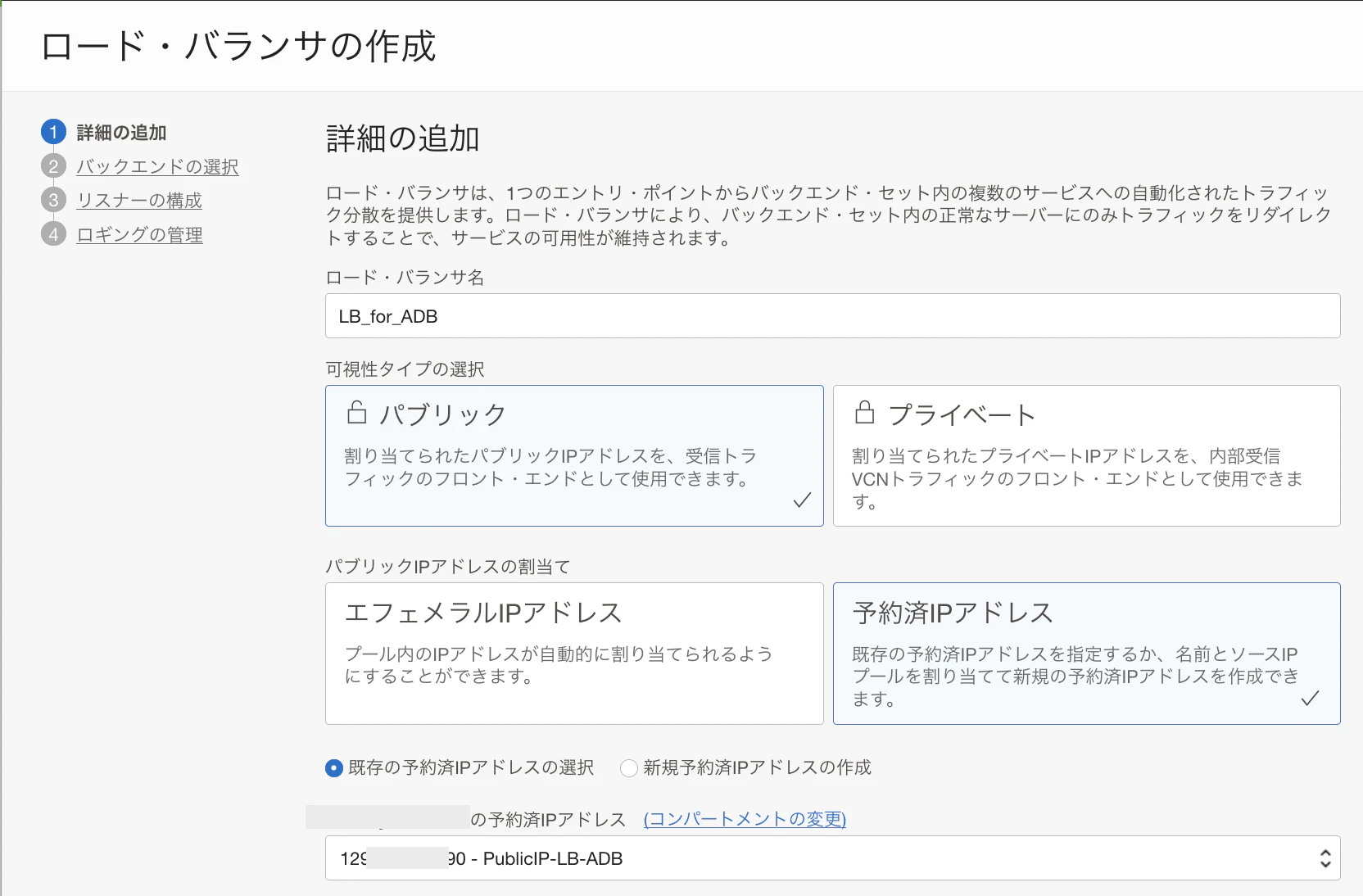
Task: Click the ロード・バランサ名 field label
Action: (x=405, y=278)
